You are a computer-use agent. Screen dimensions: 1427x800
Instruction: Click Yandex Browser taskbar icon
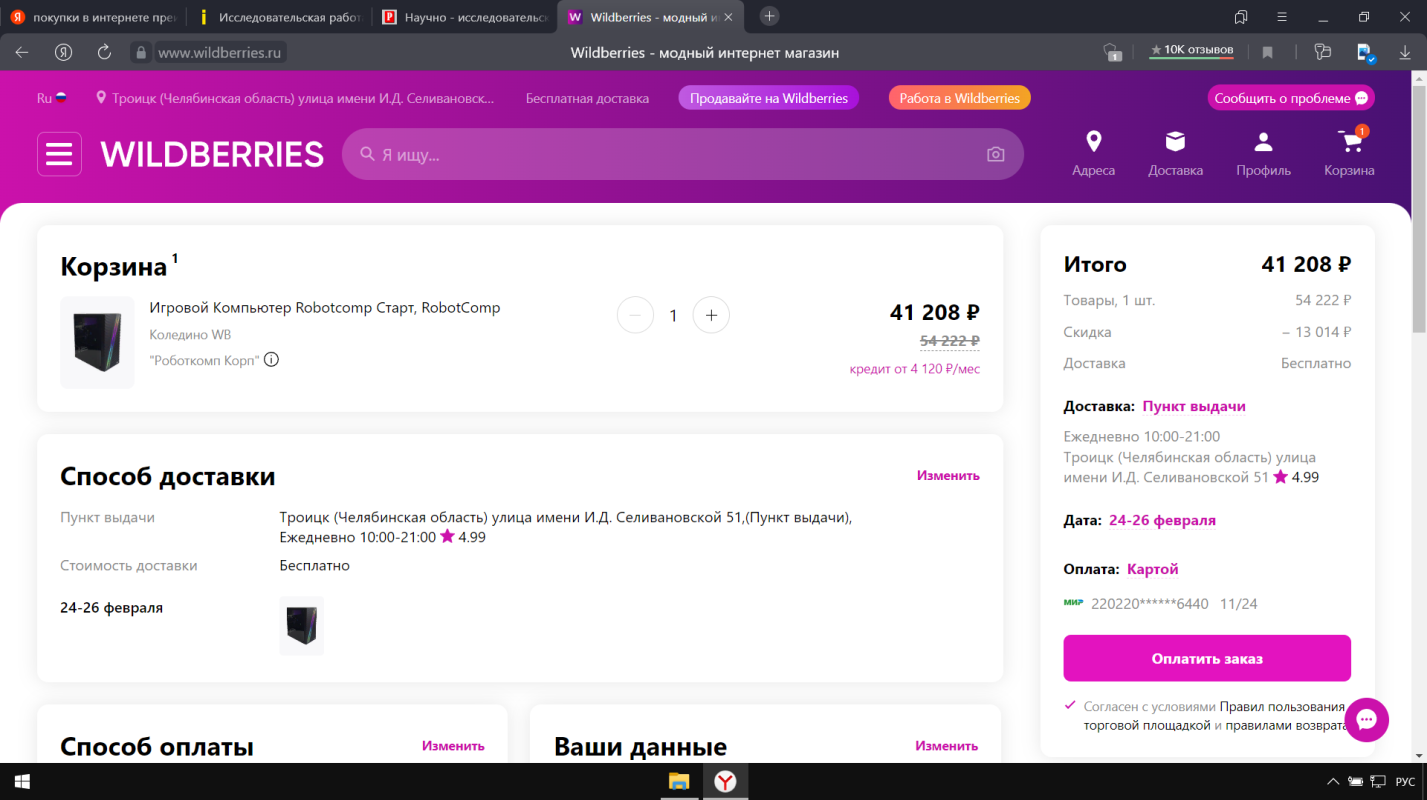pyautogui.click(x=725, y=781)
